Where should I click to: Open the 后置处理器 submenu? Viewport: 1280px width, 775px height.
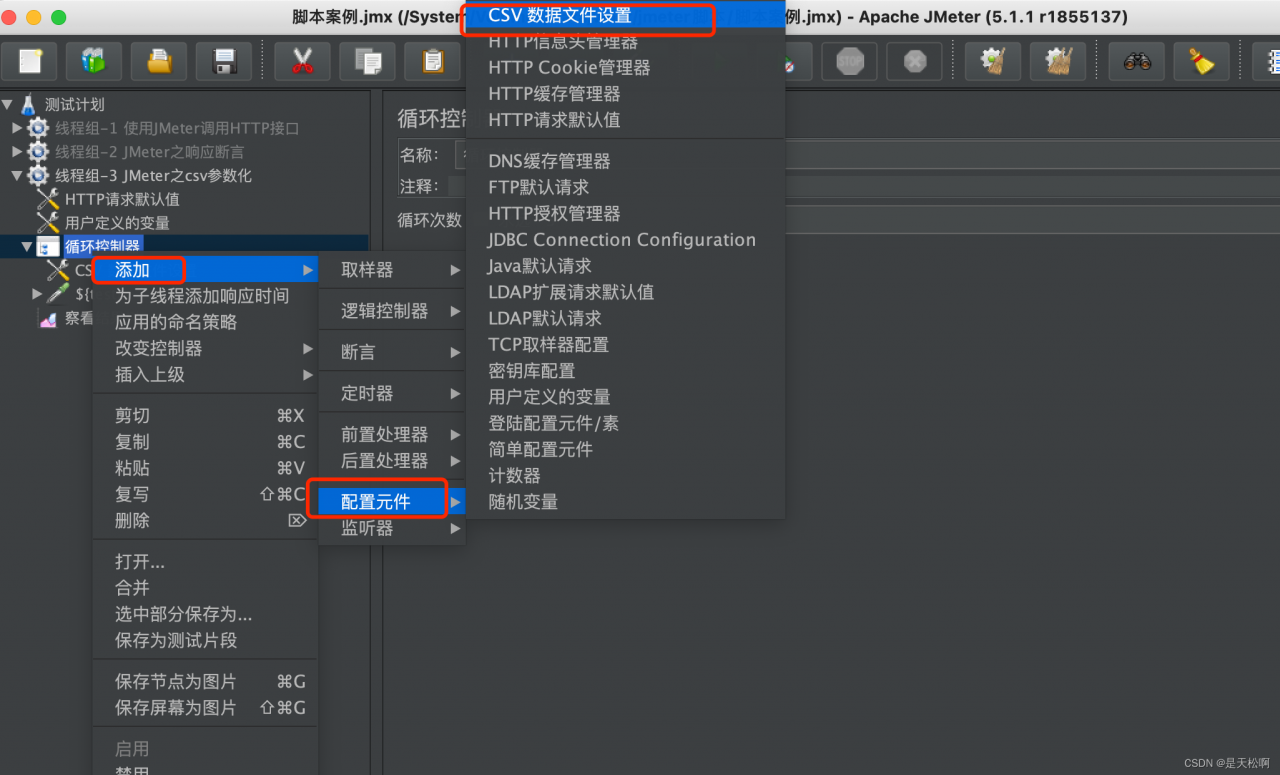tap(392, 460)
